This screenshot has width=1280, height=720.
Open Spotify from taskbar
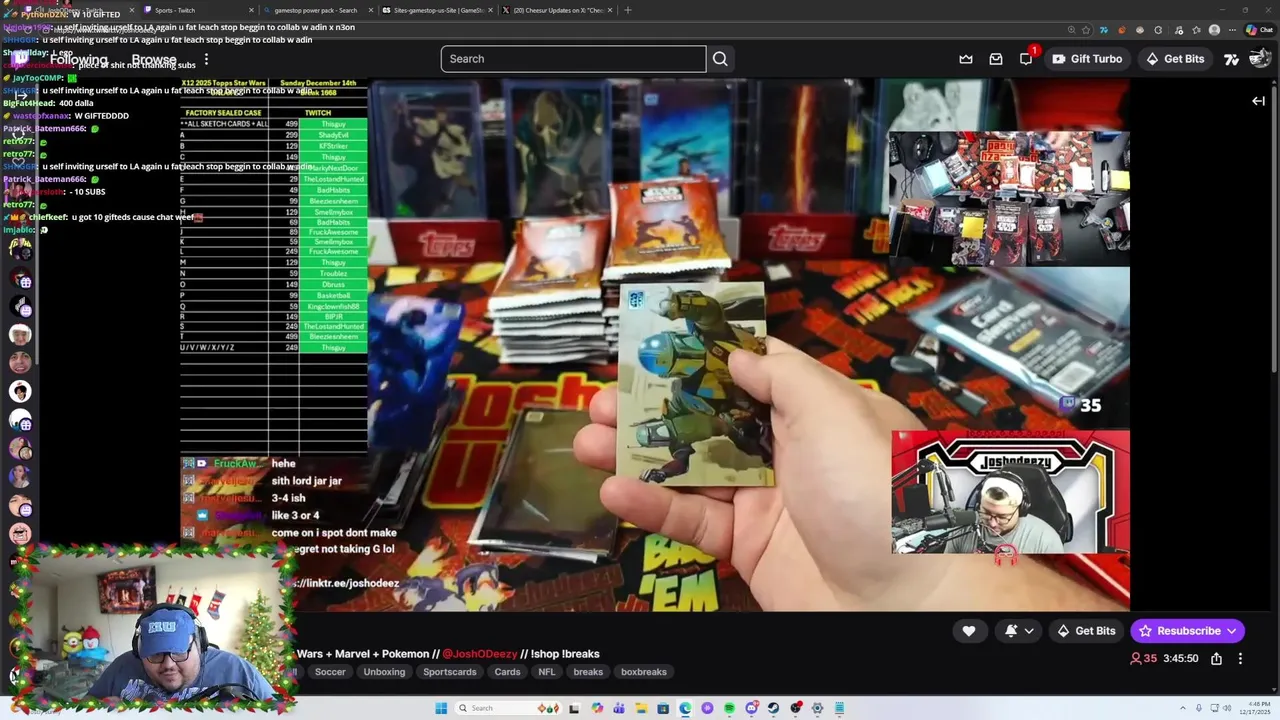click(x=729, y=708)
